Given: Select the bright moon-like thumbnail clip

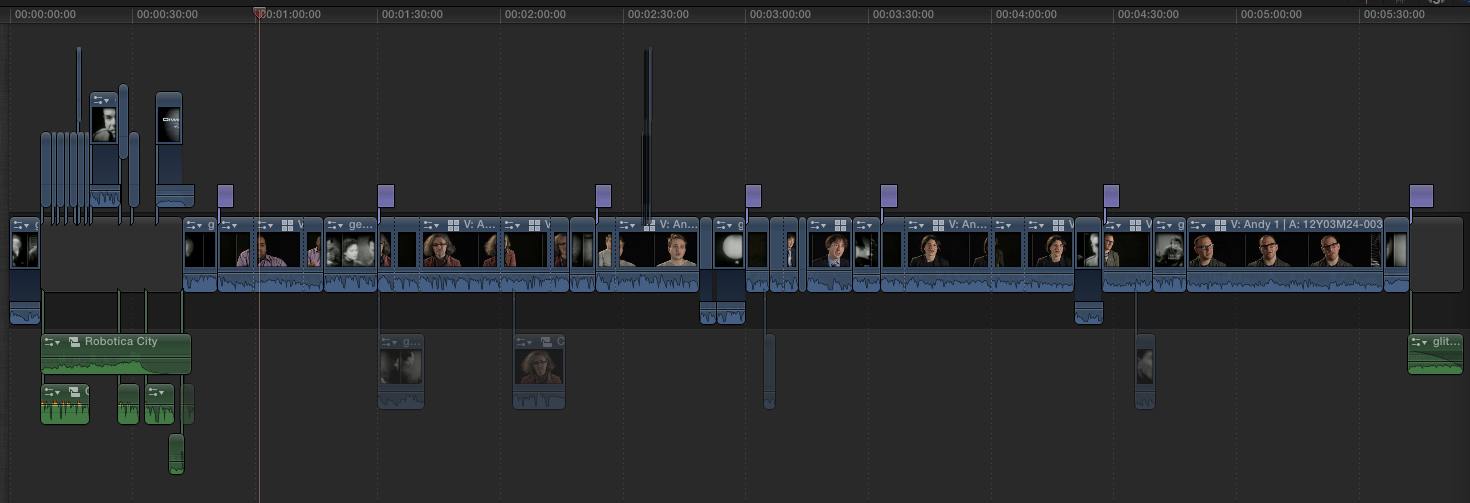Looking at the screenshot, I should [730, 250].
